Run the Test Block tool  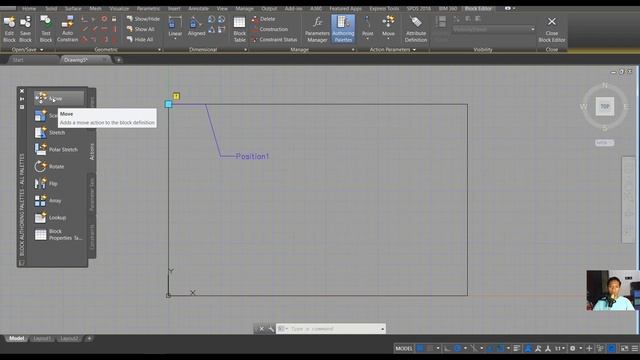(x=46, y=29)
